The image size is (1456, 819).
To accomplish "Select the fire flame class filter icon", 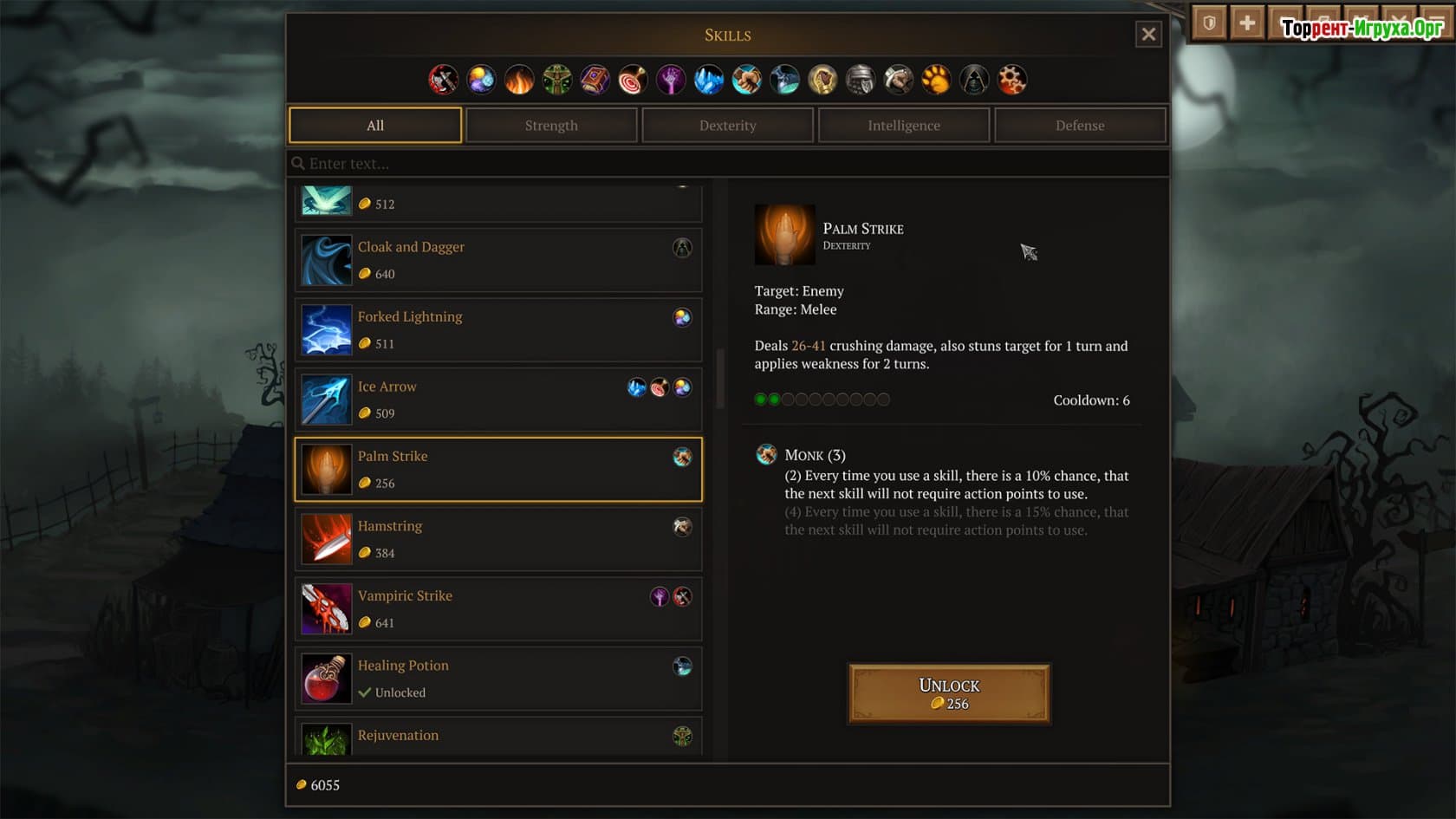I will click(x=519, y=80).
